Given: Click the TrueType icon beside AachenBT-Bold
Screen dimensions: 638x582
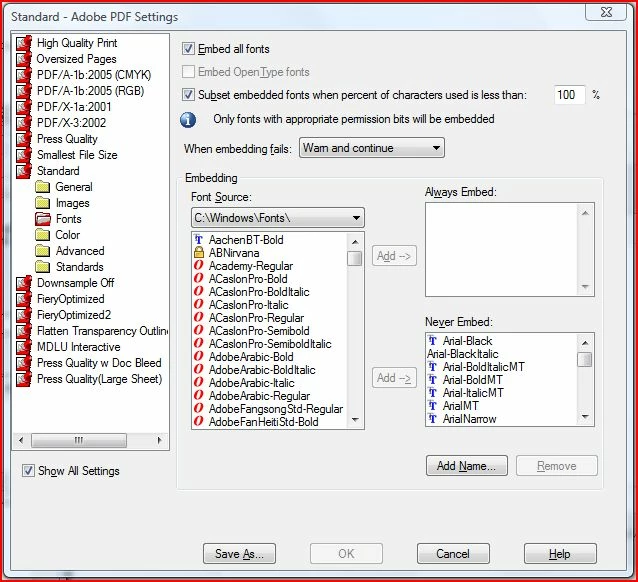Looking at the screenshot, I should pos(199,239).
